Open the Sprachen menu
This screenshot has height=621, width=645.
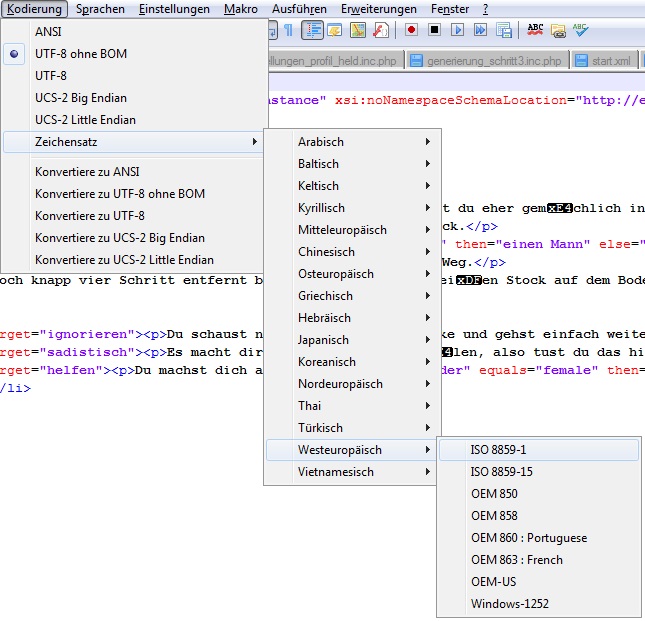click(101, 9)
